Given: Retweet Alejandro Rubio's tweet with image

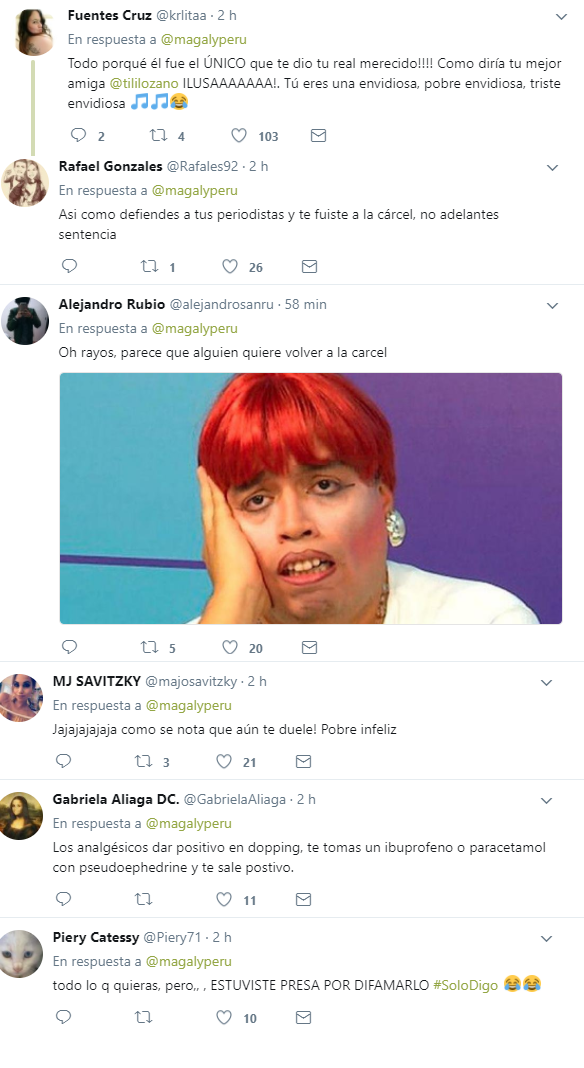Looking at the screenshot, I should (150, 647).
